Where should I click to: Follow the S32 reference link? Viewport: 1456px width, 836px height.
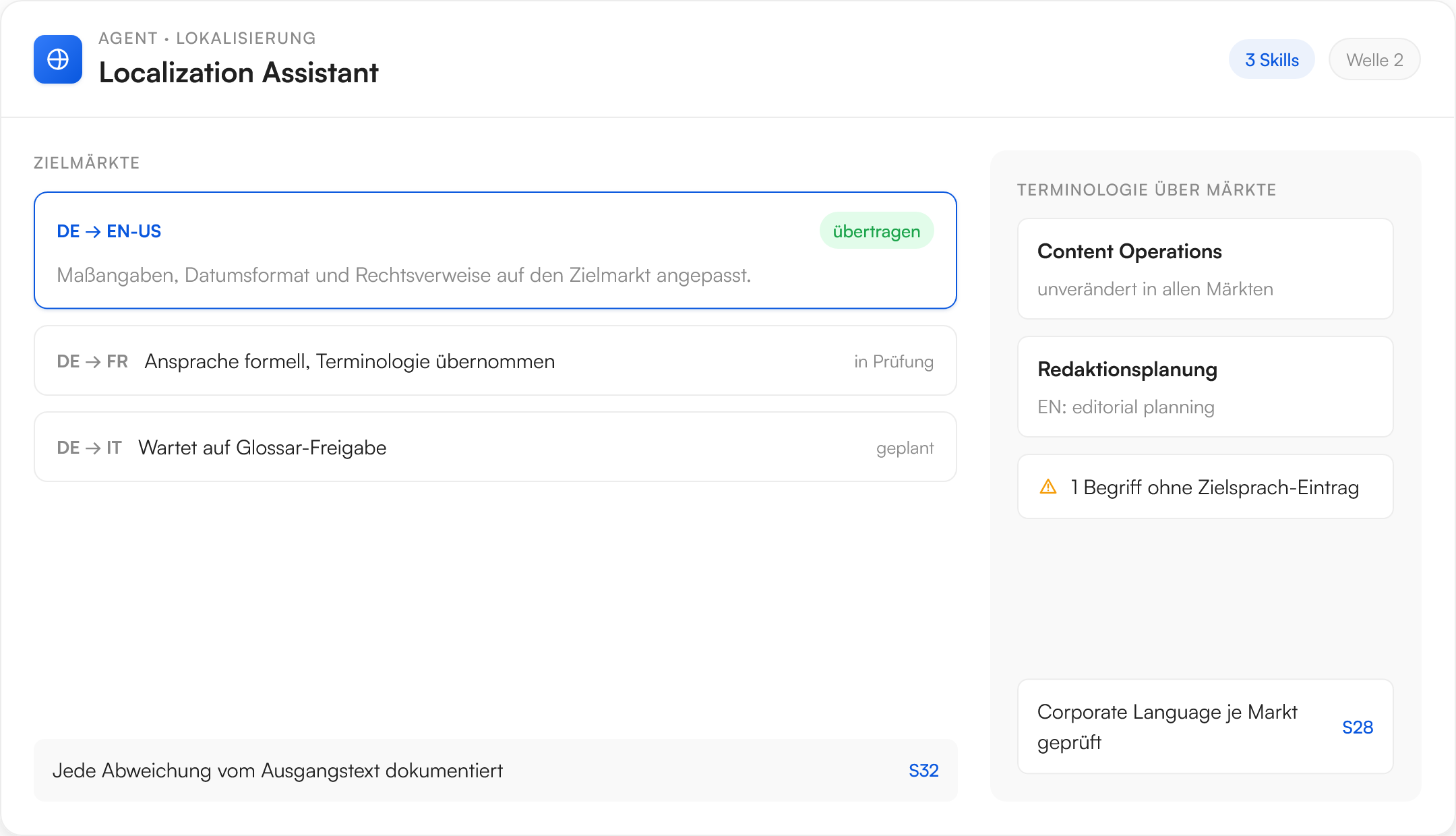click(923, 770)
